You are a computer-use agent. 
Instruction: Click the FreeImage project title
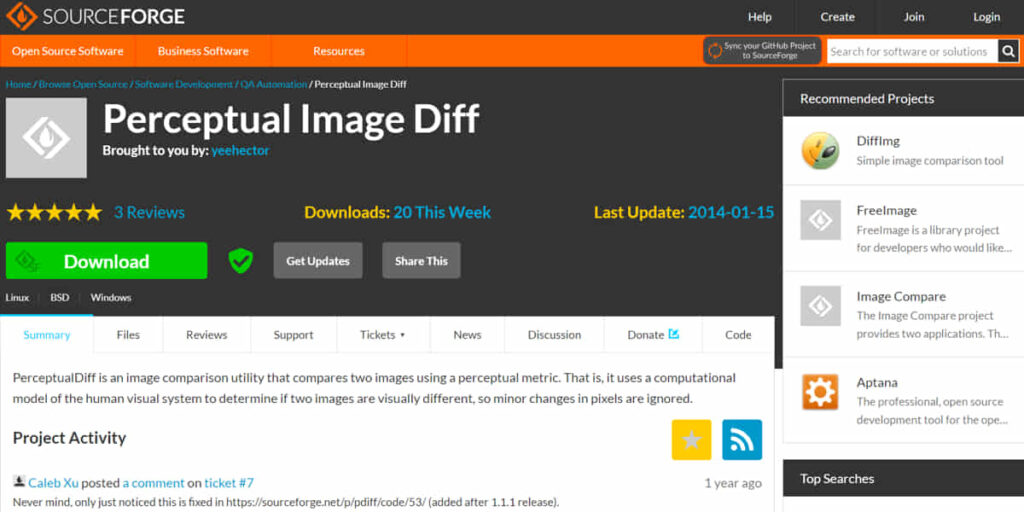point(887,210)
